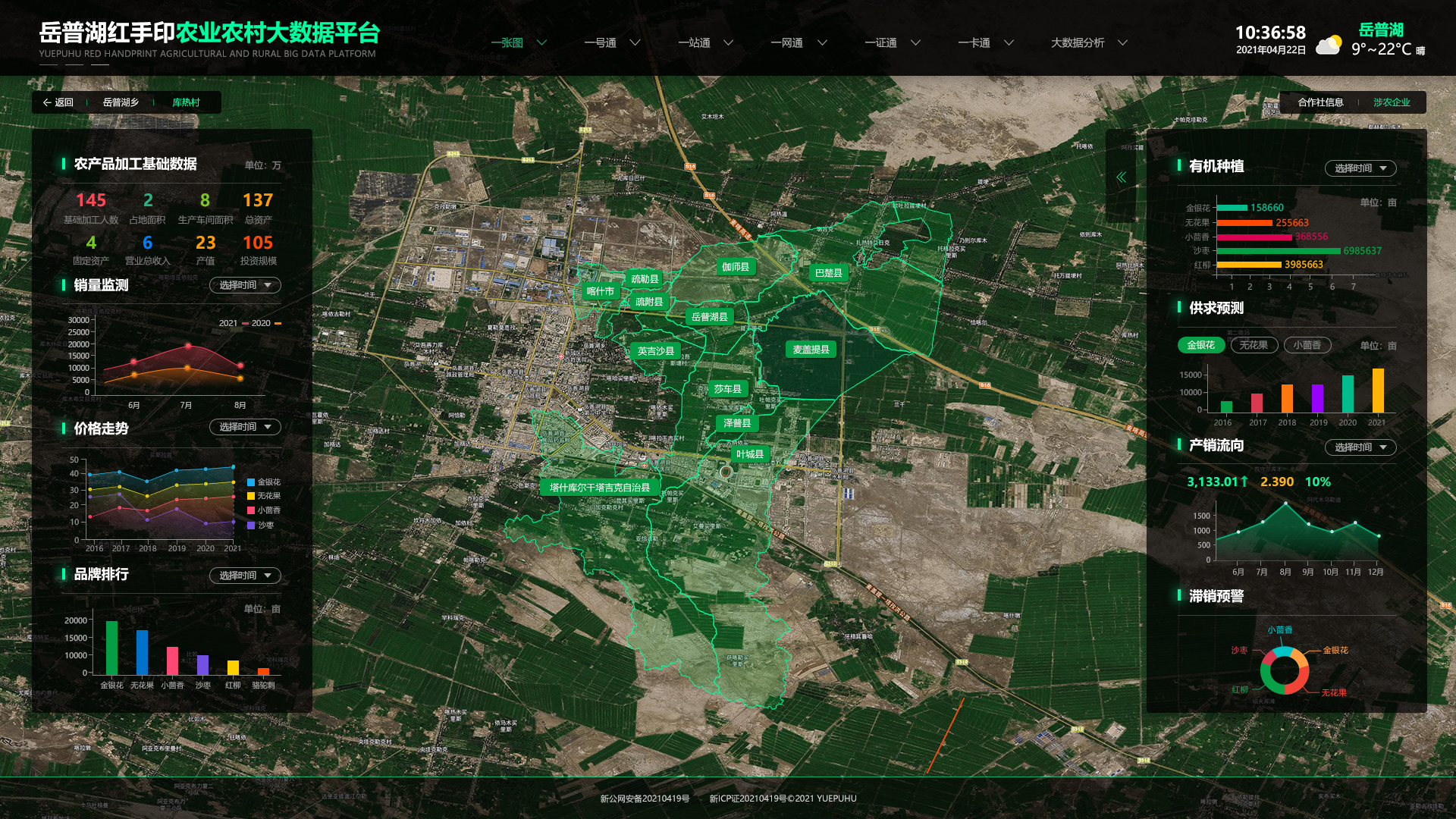Click the weather cloud icon
This screenshot has height=819, width=1456.
[x=1328, y=45]
